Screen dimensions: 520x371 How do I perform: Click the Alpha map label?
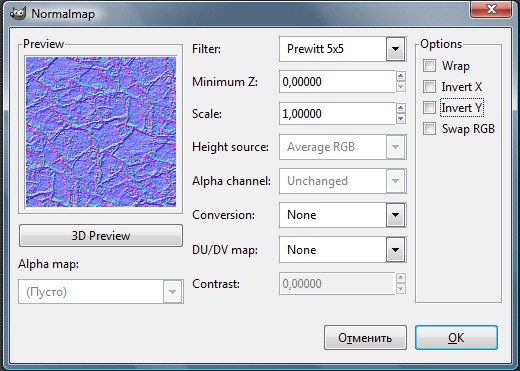[x=48, y=264]
